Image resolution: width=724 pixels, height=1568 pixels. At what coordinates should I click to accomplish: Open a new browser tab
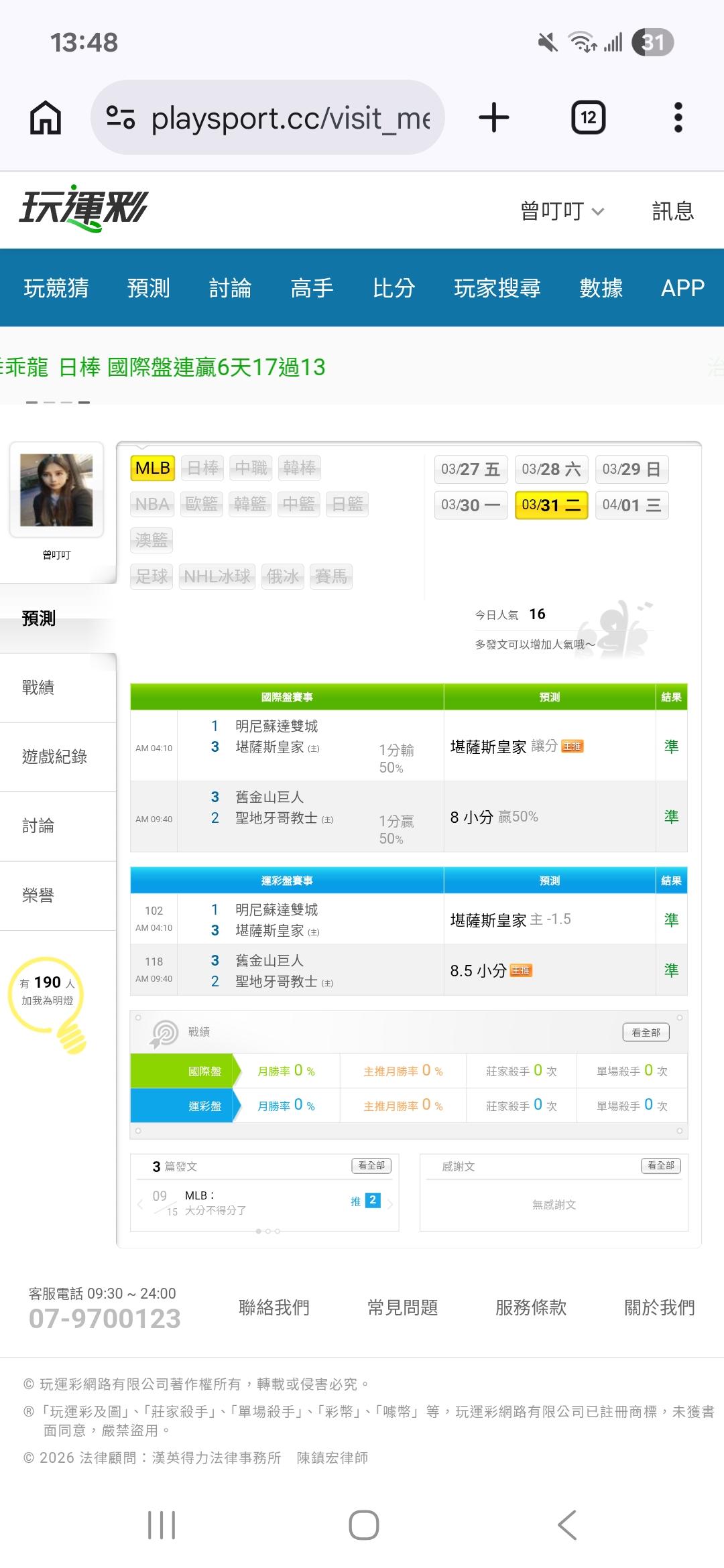point(494,118)
